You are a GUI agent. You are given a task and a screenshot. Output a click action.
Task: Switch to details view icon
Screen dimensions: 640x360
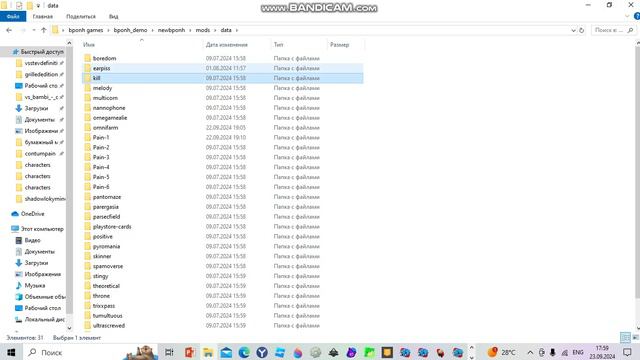[x=625, y=338]
